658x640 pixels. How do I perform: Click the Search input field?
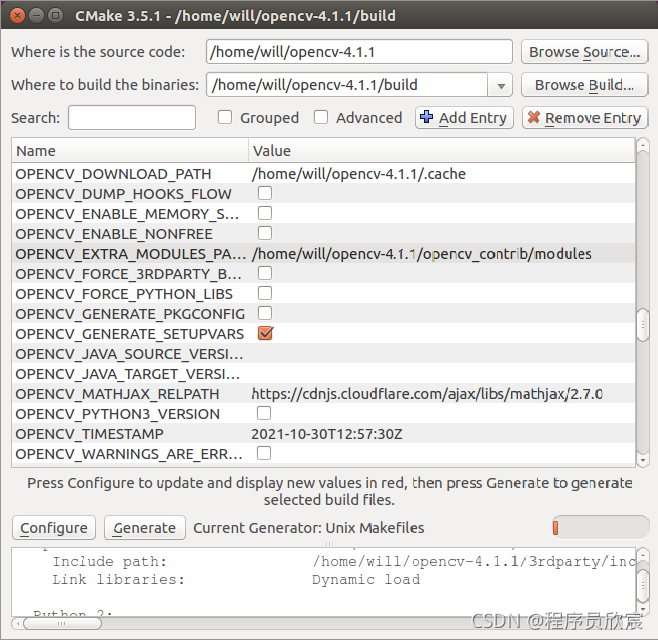[132, 118]
